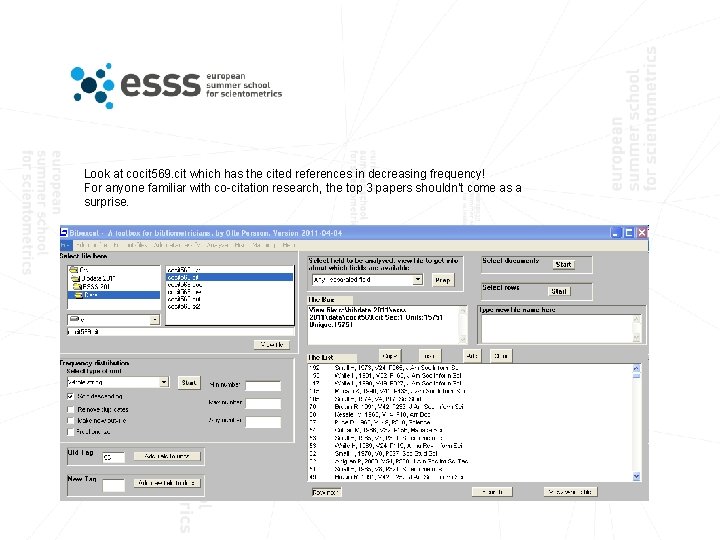
Task: Click The List scrollbar down arrow
Action: (636, 477)
